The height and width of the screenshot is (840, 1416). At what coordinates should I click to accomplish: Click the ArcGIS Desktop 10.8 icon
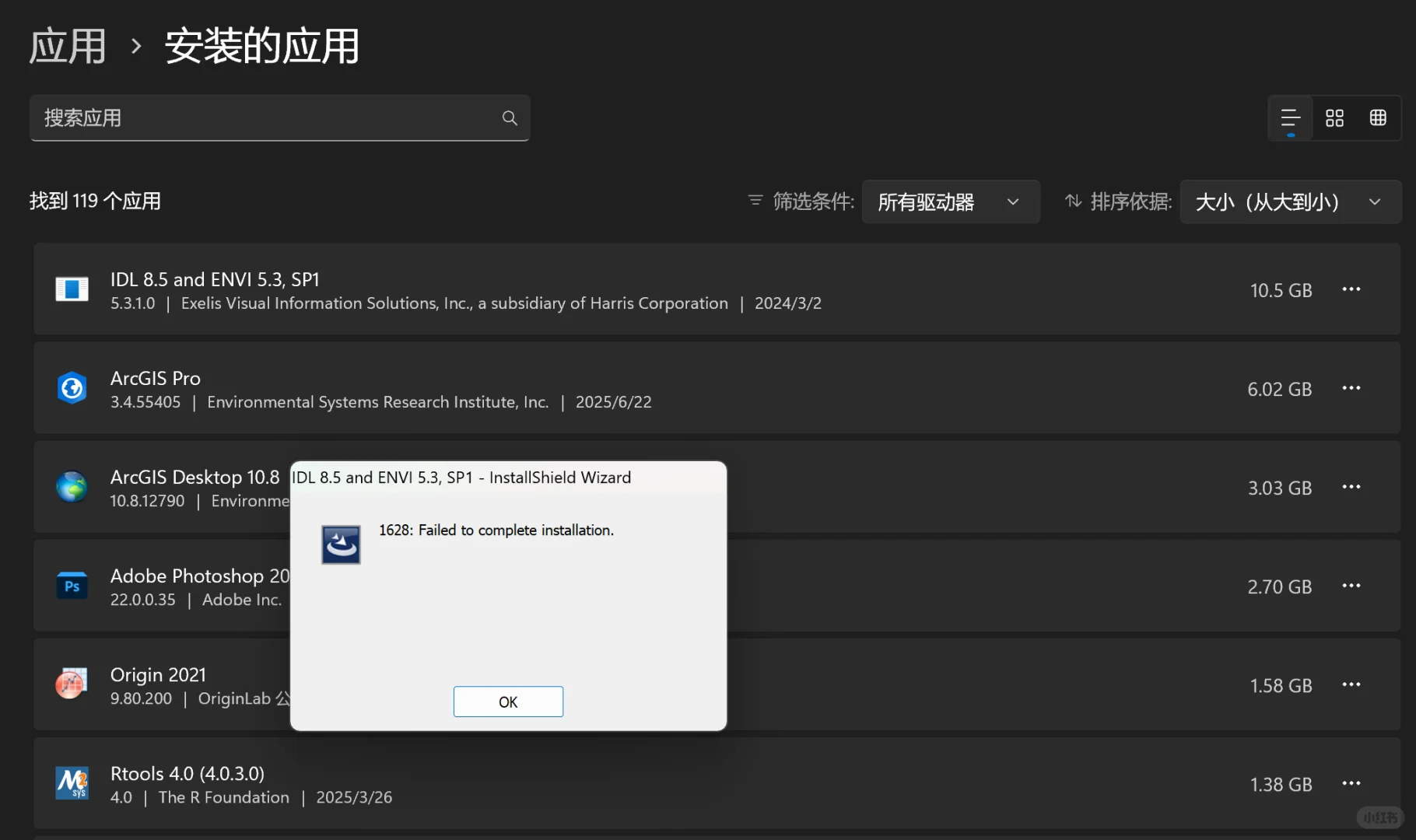click(x=72, y=487)
